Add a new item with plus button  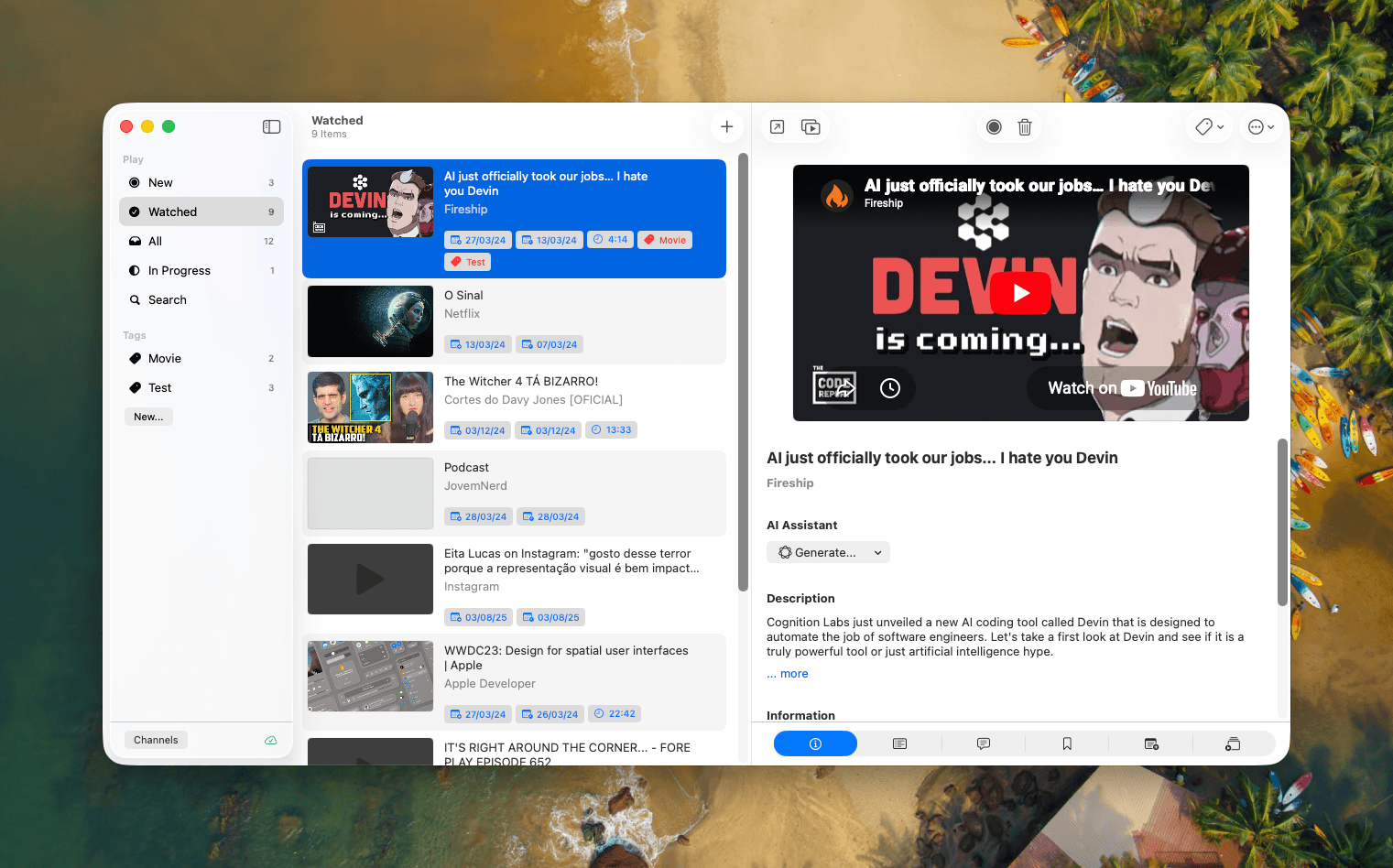pos(726,127)
